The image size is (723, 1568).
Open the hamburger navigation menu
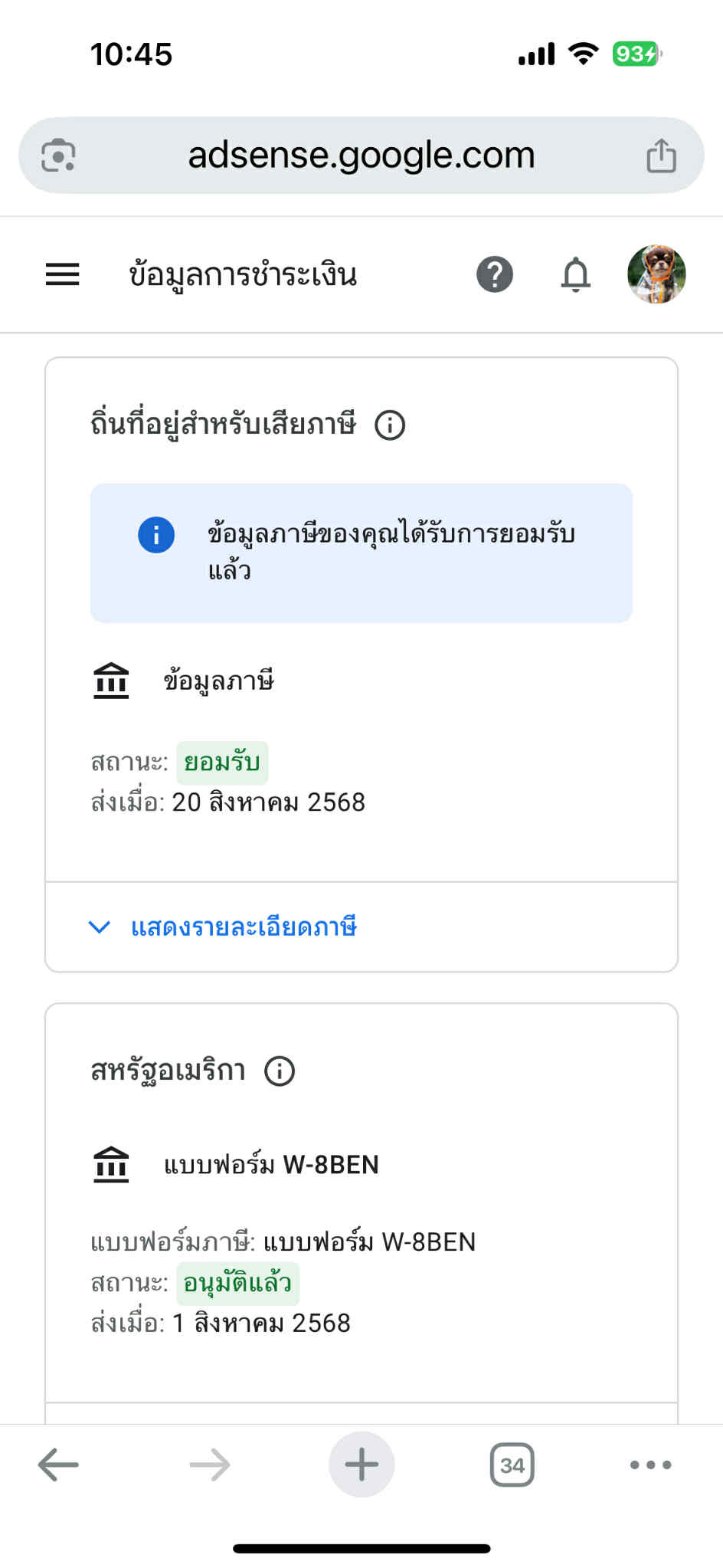(x=62, y=274)
